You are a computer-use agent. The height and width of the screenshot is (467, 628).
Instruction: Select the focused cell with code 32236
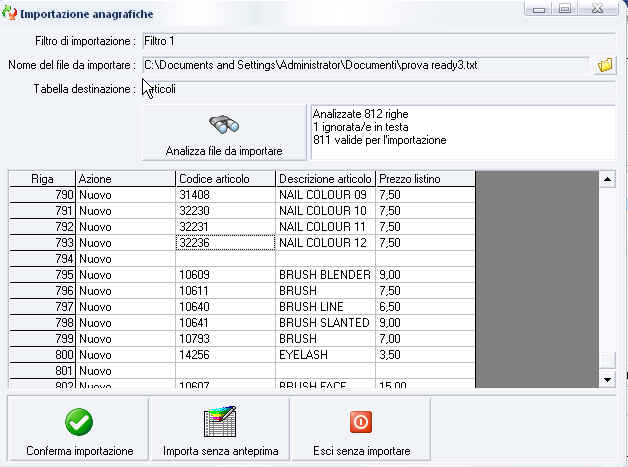225,243
